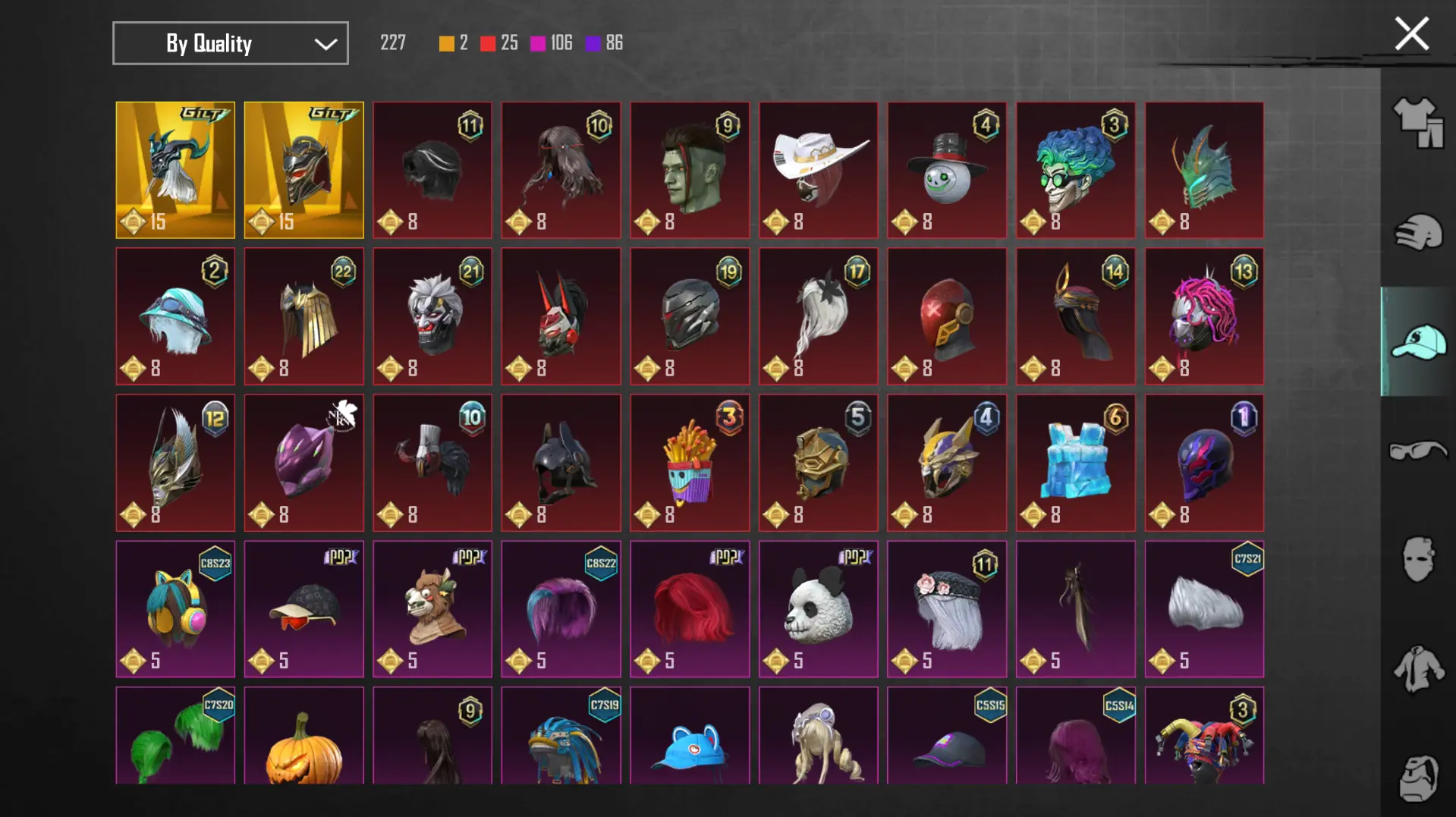
Task: Expand the By Quality sort dropdown
Action: coord(231,43)
